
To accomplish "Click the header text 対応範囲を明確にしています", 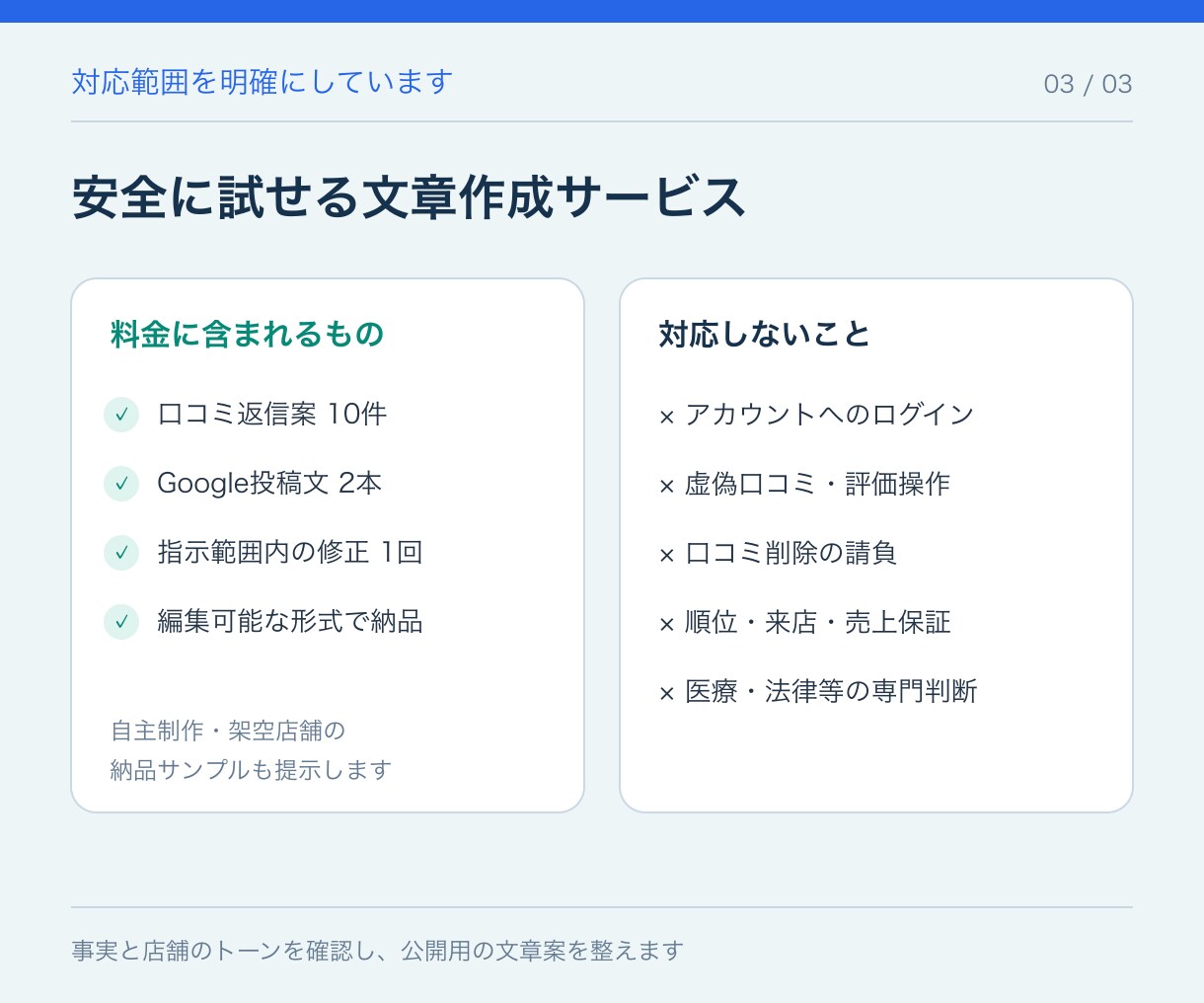I will tap(263, 82).
